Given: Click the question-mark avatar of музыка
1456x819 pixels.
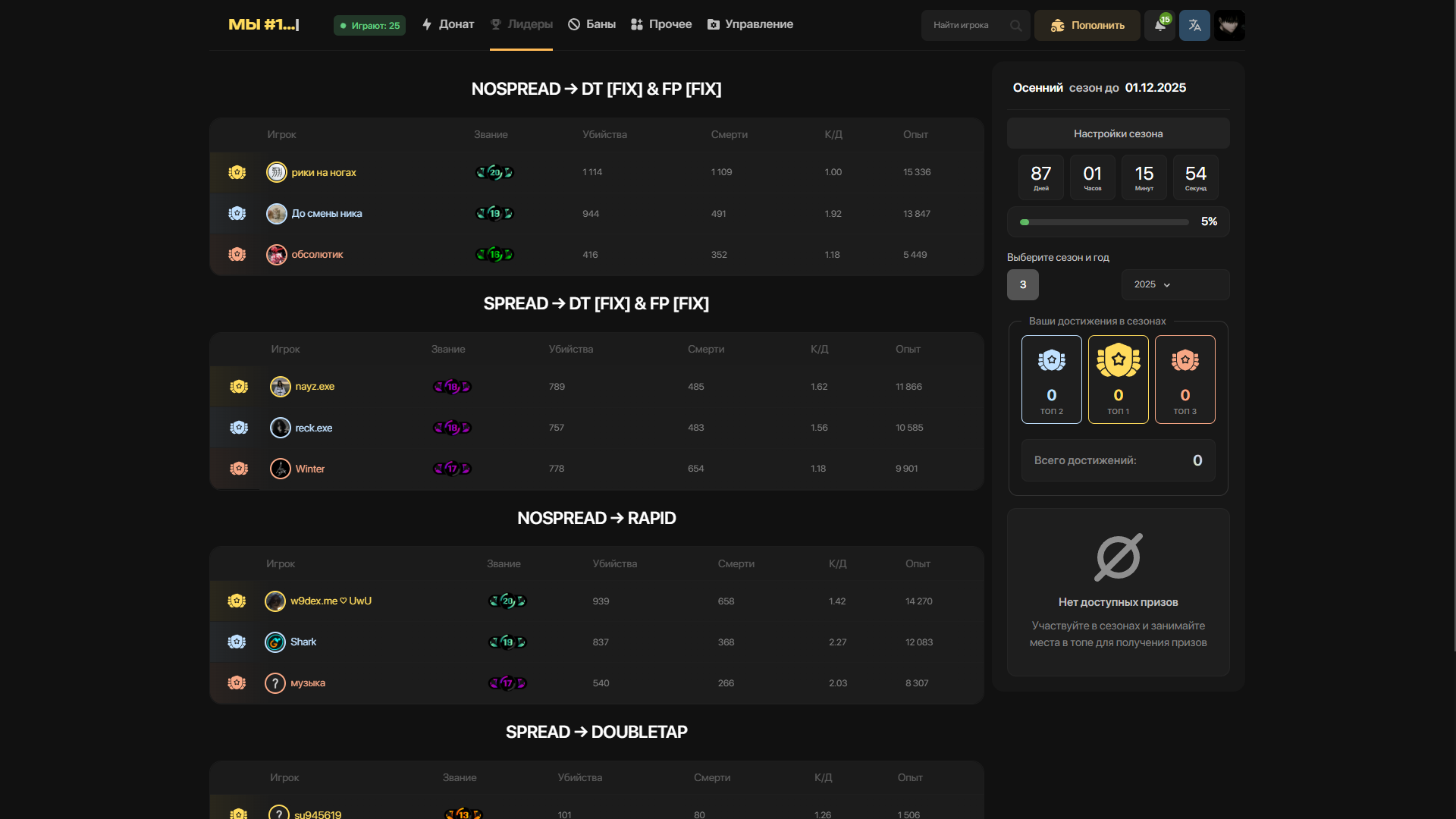Looking at the screenshot, I should (275, 682).
